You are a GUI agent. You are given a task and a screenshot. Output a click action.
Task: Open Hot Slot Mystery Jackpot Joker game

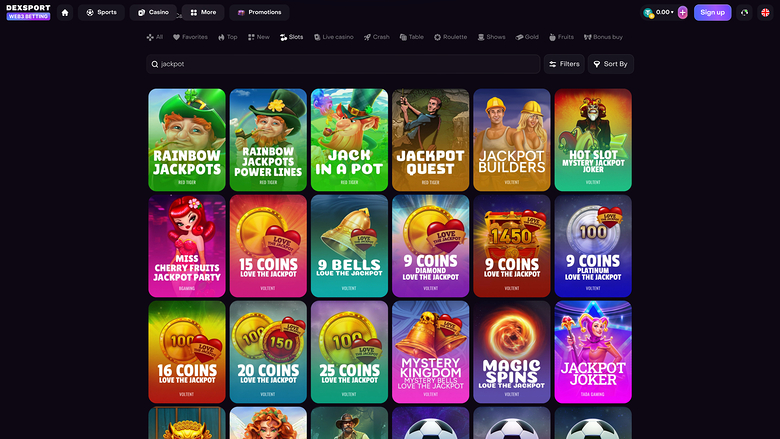point(593,140)
